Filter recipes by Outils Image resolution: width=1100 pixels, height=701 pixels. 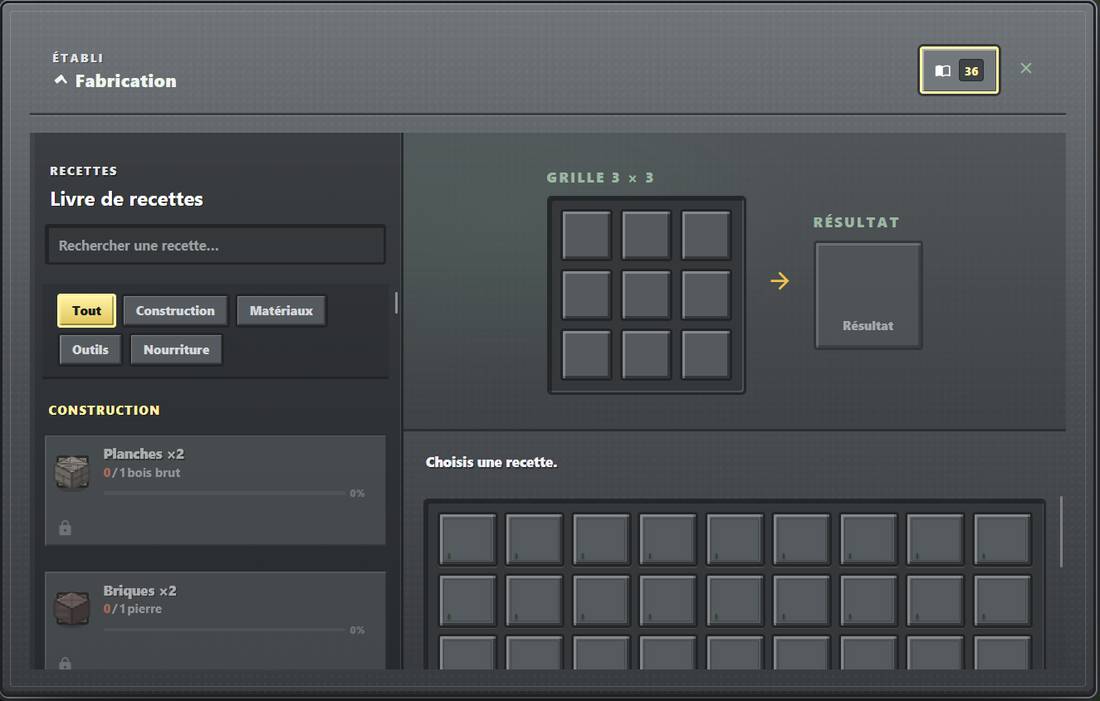tap(90, 349)
